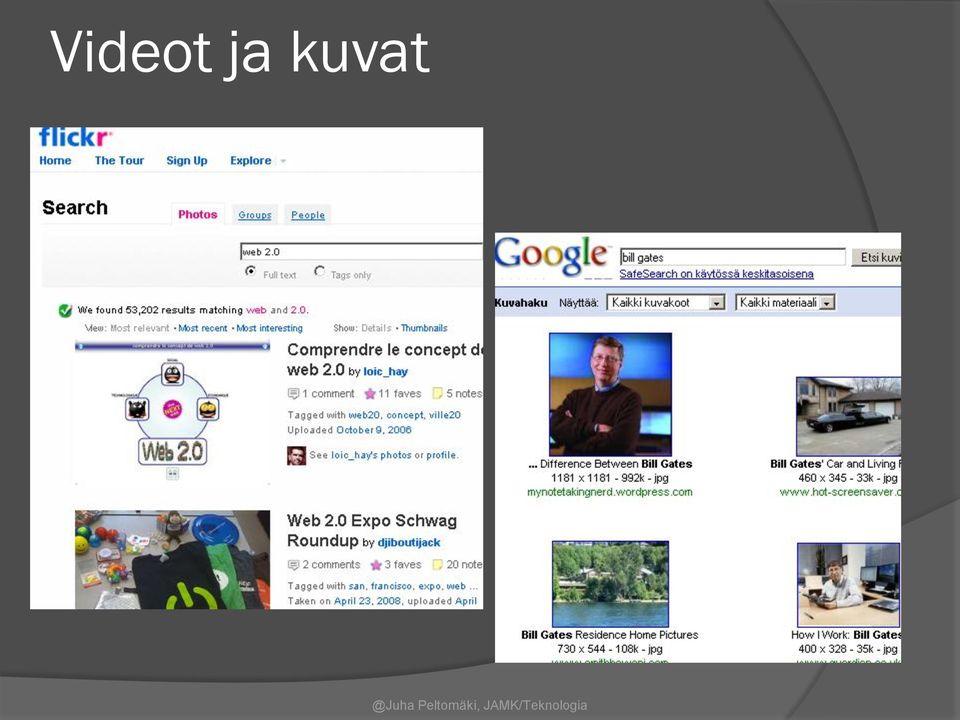Image resolution: width=960 pixels, height=720 pixels.
Task: Click the 2 comments count text
Action: tap(331, 564)
